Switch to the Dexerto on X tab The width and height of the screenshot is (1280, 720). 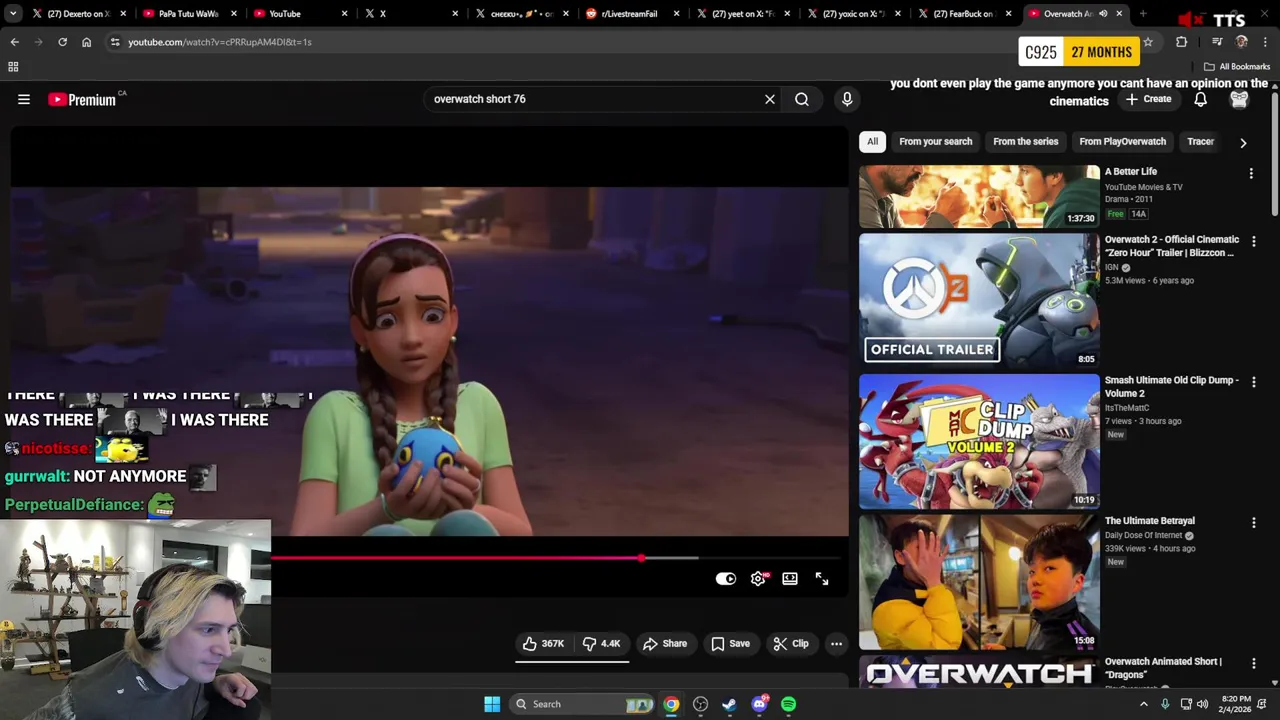point(79,14)
